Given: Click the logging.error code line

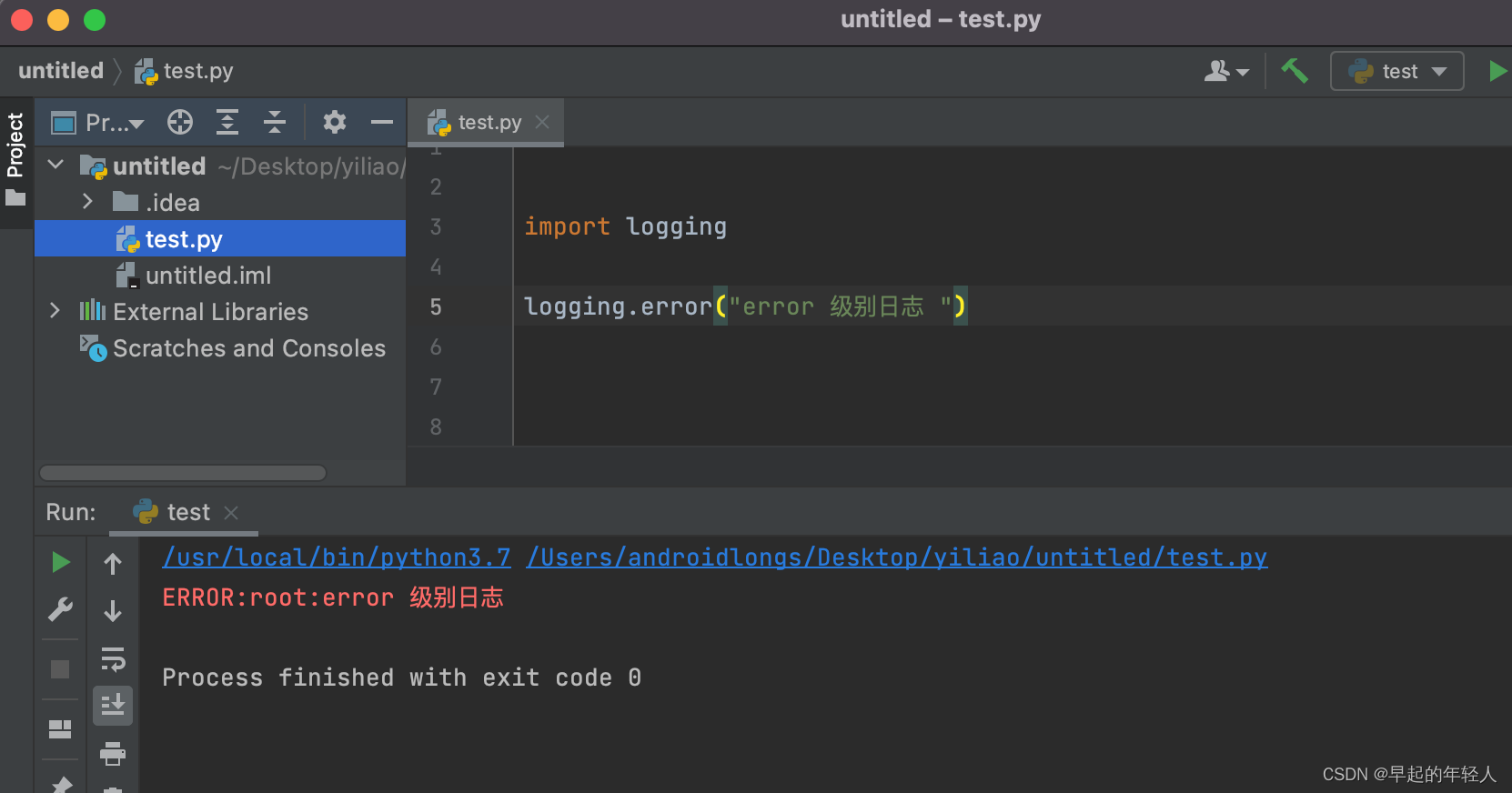Looking at the screenshot, I should point(745,306).
